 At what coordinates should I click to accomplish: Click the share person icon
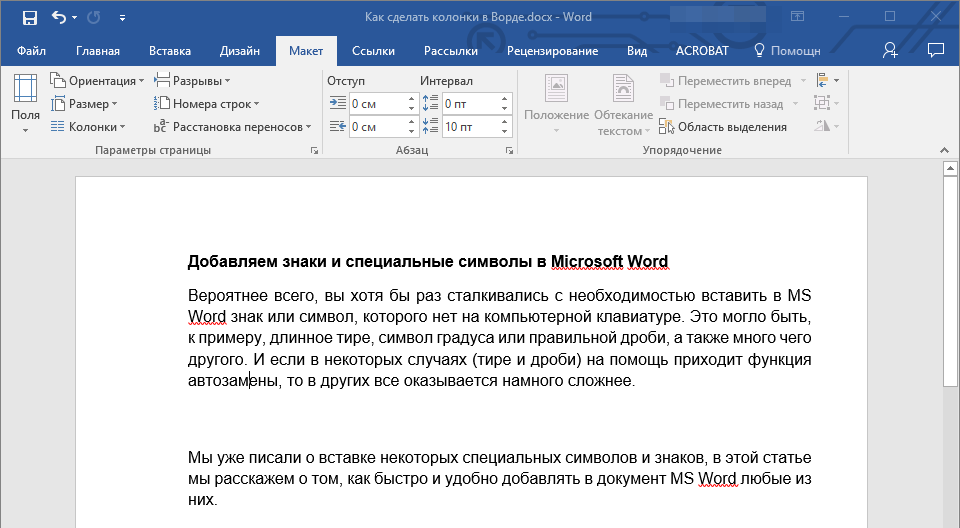pos(890,50)
